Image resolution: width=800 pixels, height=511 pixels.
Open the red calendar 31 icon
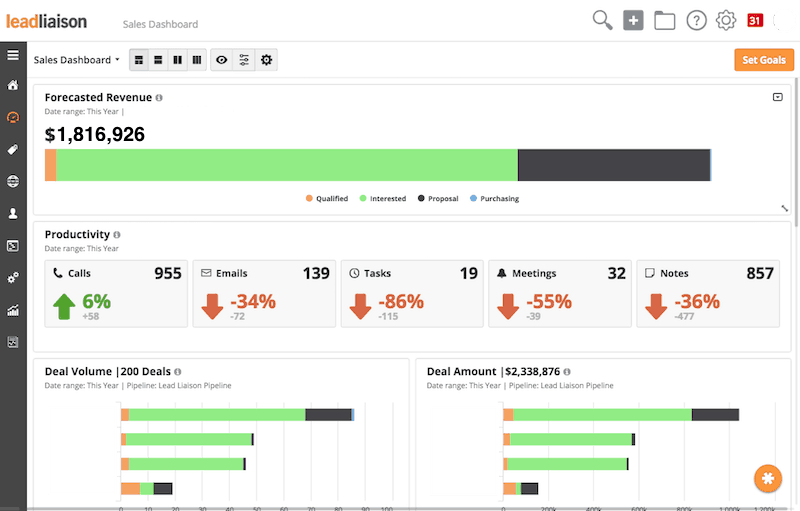755,20
